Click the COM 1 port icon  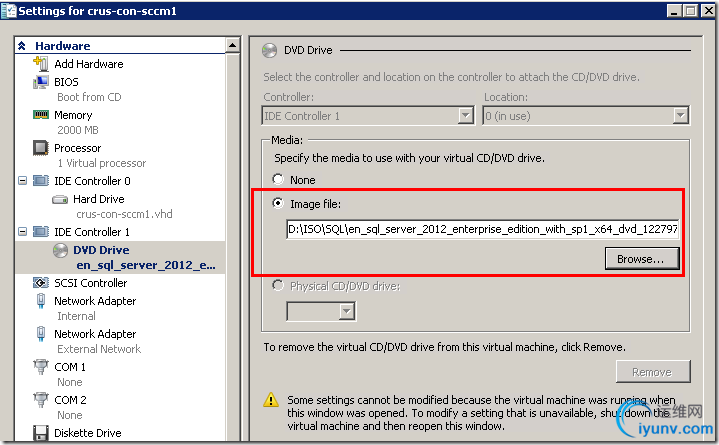point(41,367)
